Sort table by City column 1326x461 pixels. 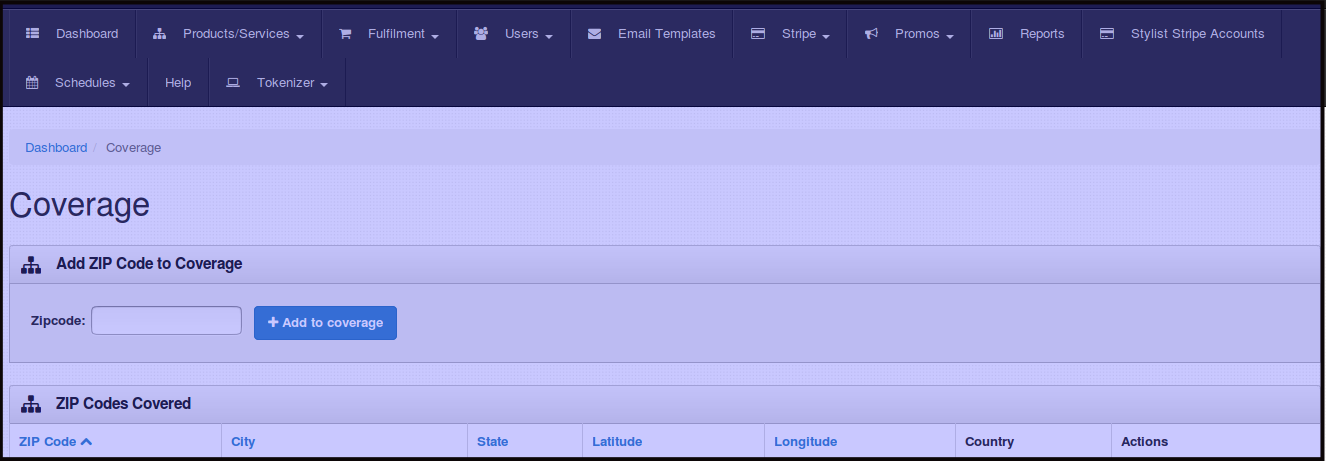pos(243,441)
